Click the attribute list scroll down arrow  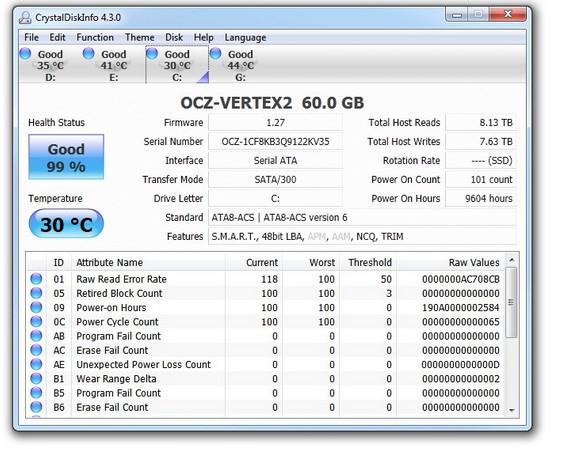[511, 410]
